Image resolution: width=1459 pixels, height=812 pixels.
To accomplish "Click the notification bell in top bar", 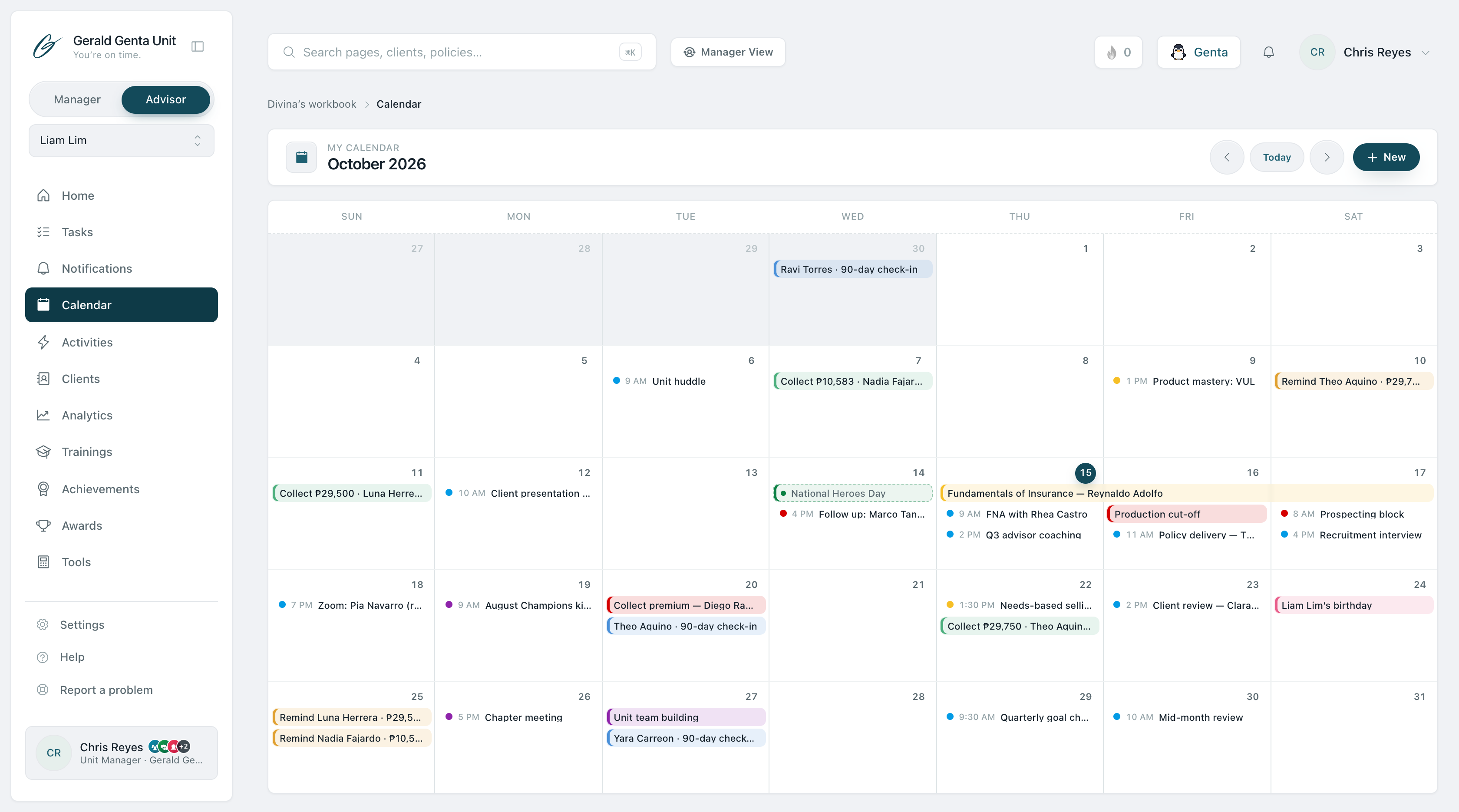I will coord(1269,52).
